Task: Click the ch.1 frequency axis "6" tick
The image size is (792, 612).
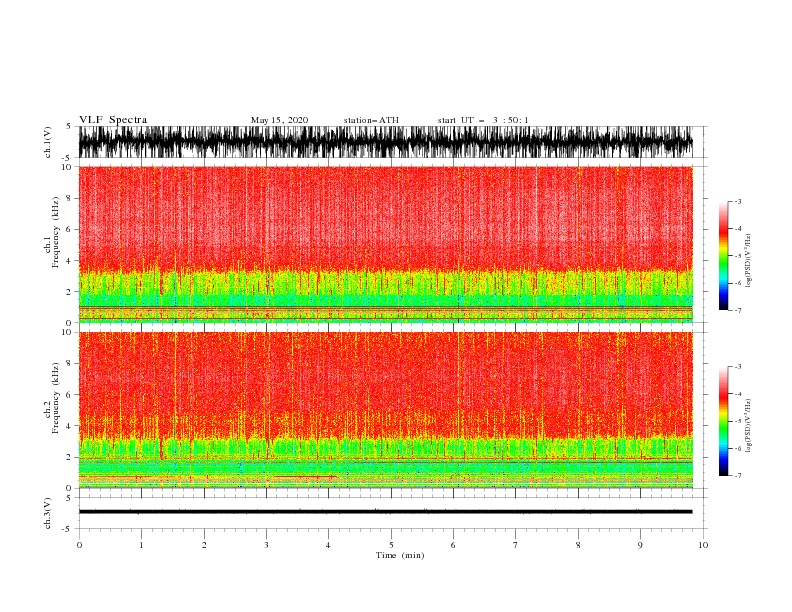Action: pos(69,229)
